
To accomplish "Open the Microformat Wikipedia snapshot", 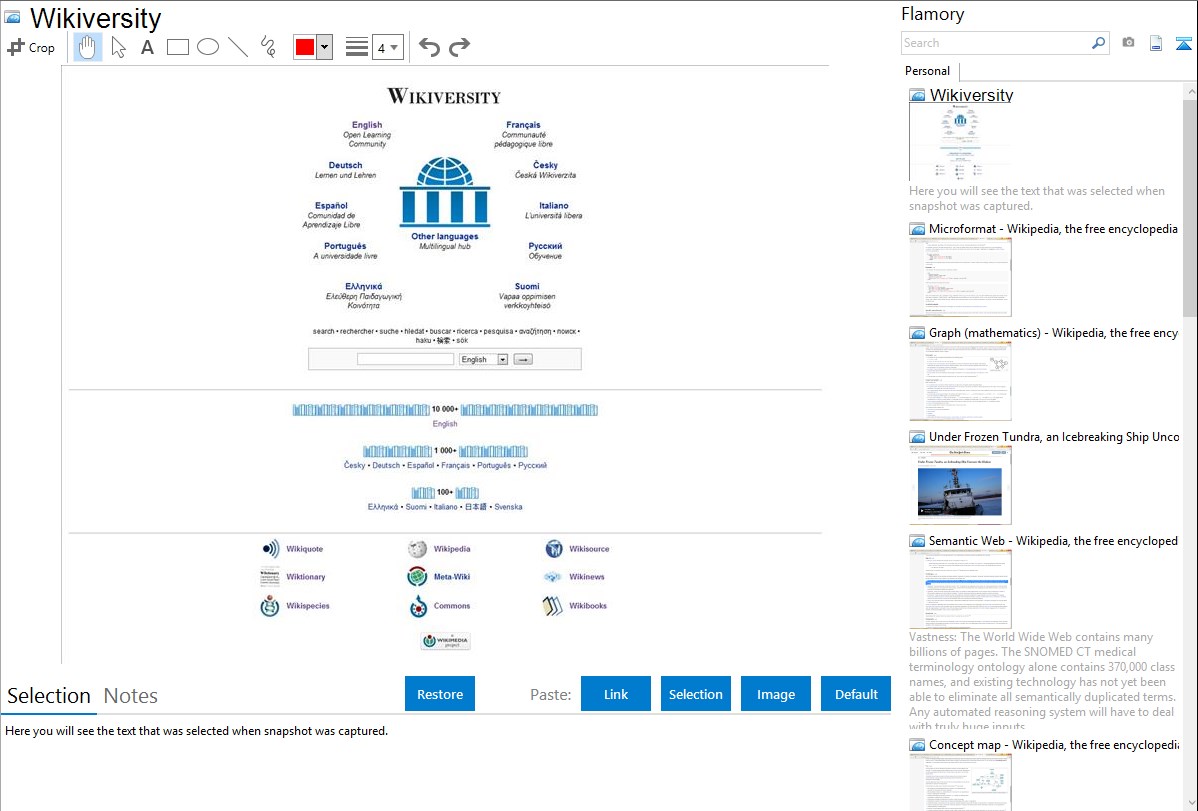I will (x=1053, y=229).
